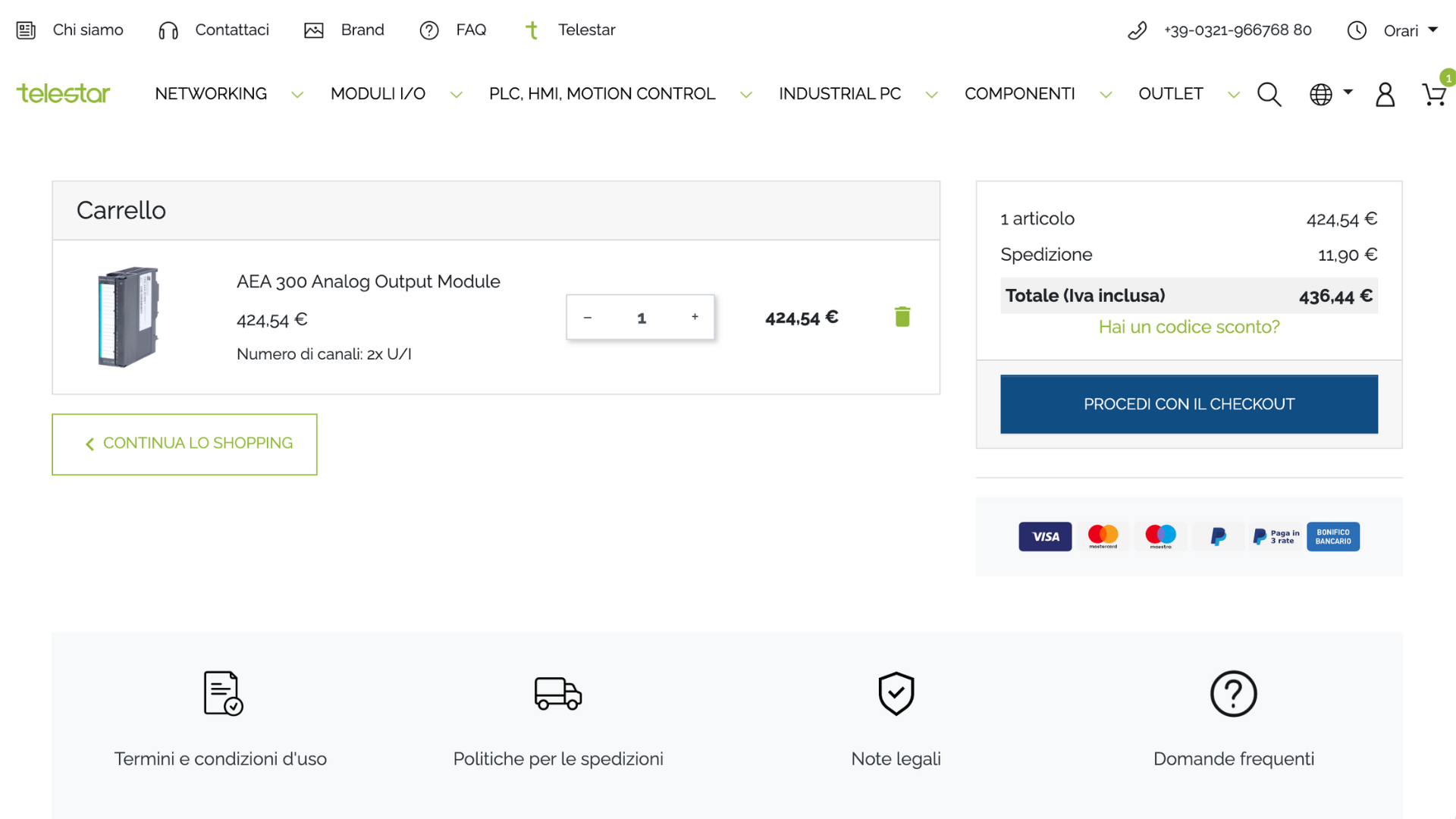Click the shipping truck icon
This screenshot has width=1456, height=819.
(558, 693)
